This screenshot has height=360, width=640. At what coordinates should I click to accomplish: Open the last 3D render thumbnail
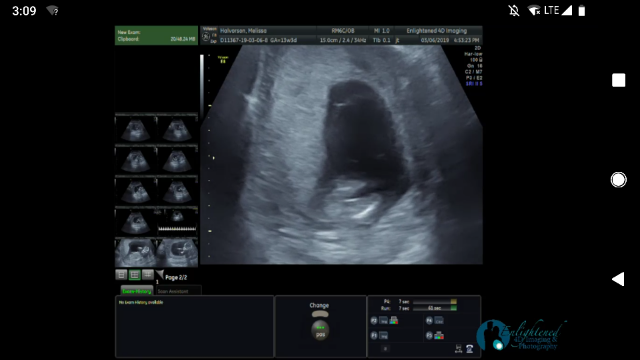pos(177,253)
